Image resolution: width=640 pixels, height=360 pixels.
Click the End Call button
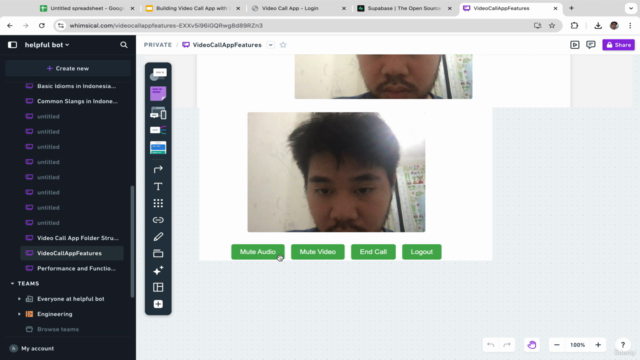[x=373, y=252]
